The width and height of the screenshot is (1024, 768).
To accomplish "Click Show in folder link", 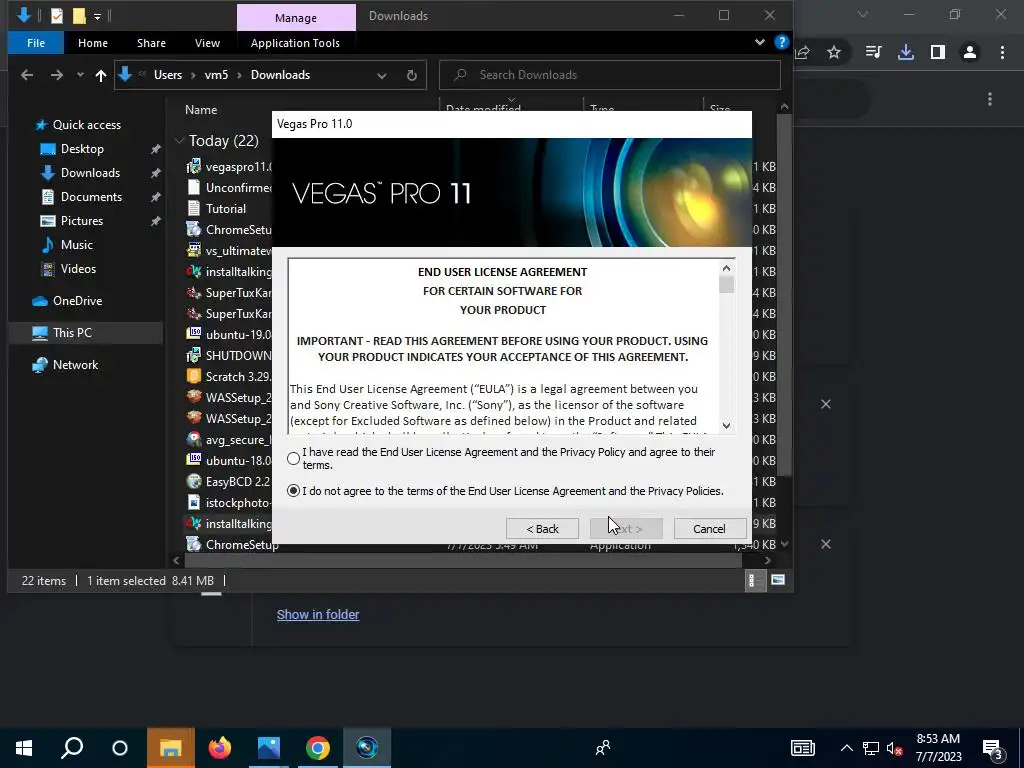I will (x=318, y=615).
